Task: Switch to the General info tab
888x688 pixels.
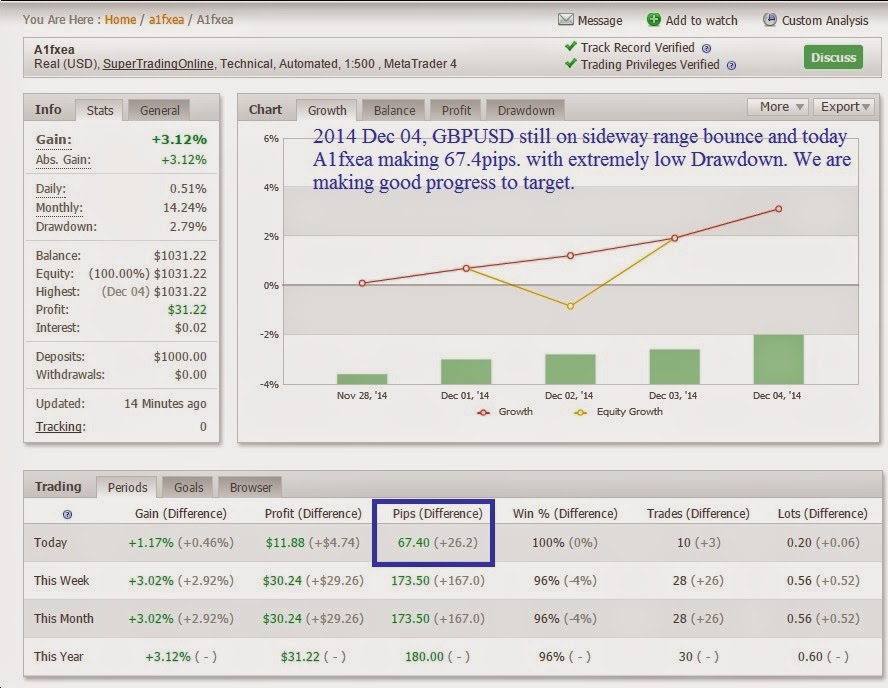Action: pyautogui.click(x=159, y=110)
